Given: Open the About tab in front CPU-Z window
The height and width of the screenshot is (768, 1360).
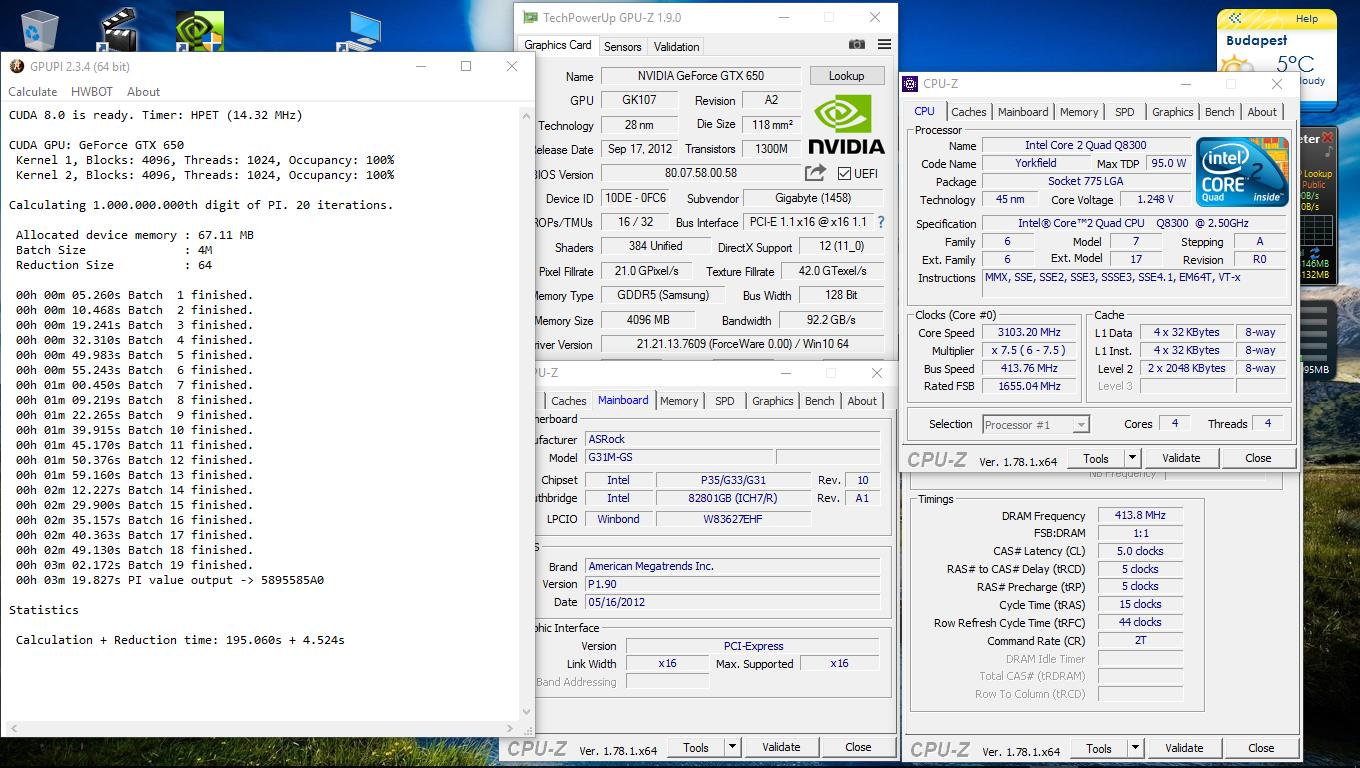Looking at the screenshot, I should (x=1262, y=112).
